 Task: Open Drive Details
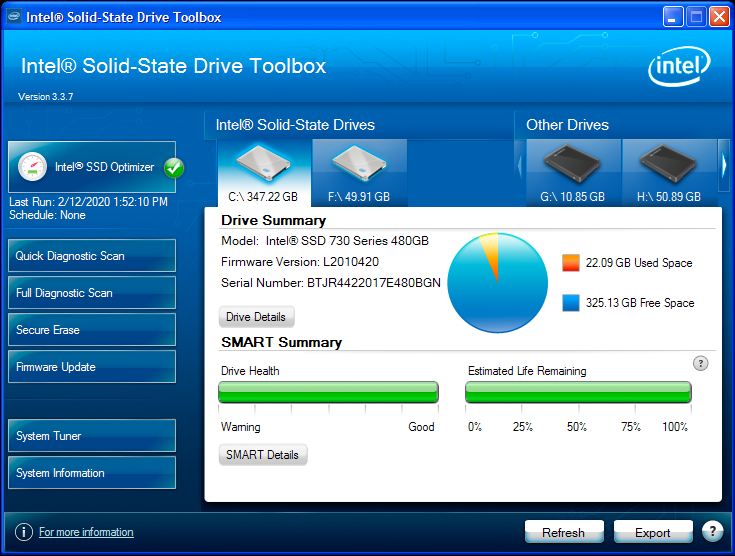pyautogui.click(x=256, y=317)
